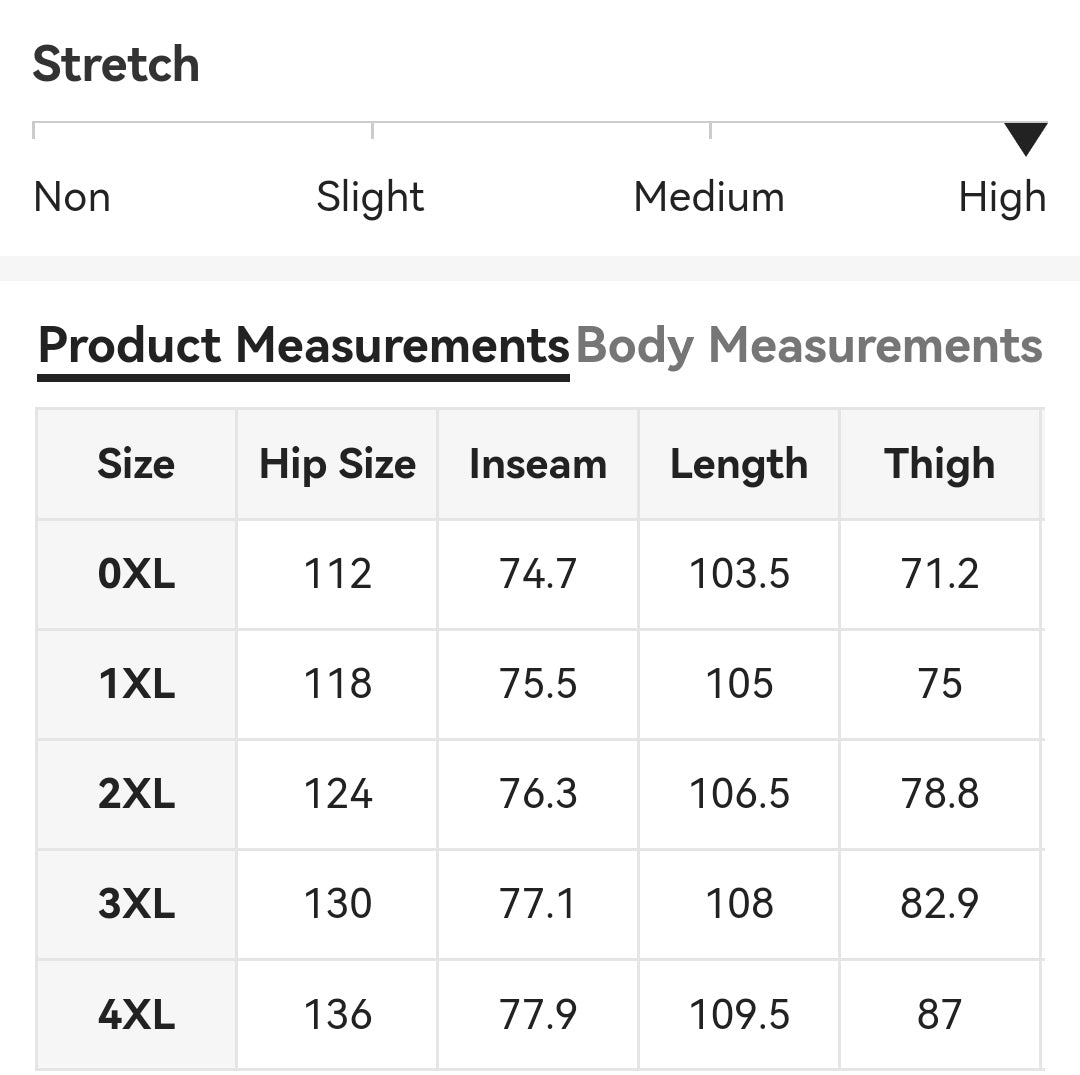Switch to Body Measurements tab
The width and height of the screenshot is (1080, 1075).
(x=809, y=346)
